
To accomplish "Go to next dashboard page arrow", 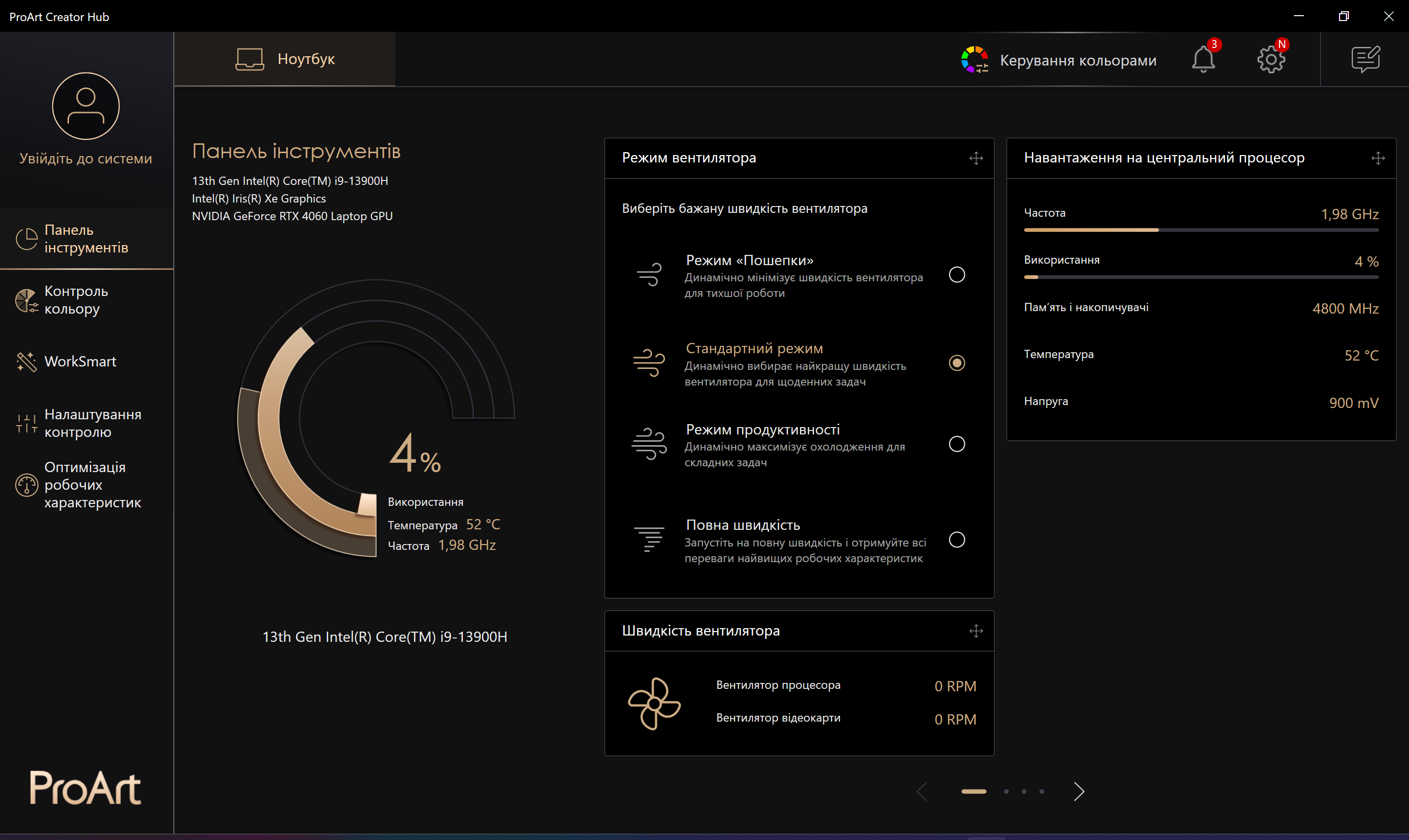I will (1079, 791).
